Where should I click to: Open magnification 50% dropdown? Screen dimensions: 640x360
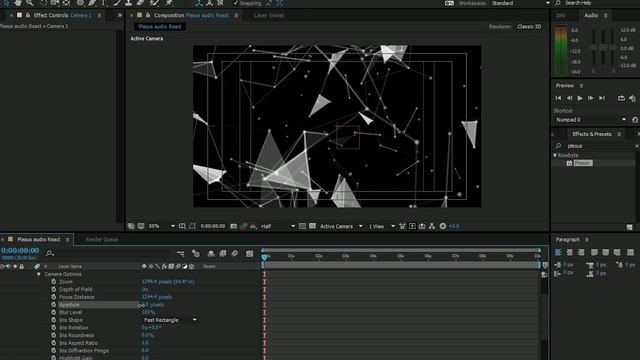(x=162, y=226)
